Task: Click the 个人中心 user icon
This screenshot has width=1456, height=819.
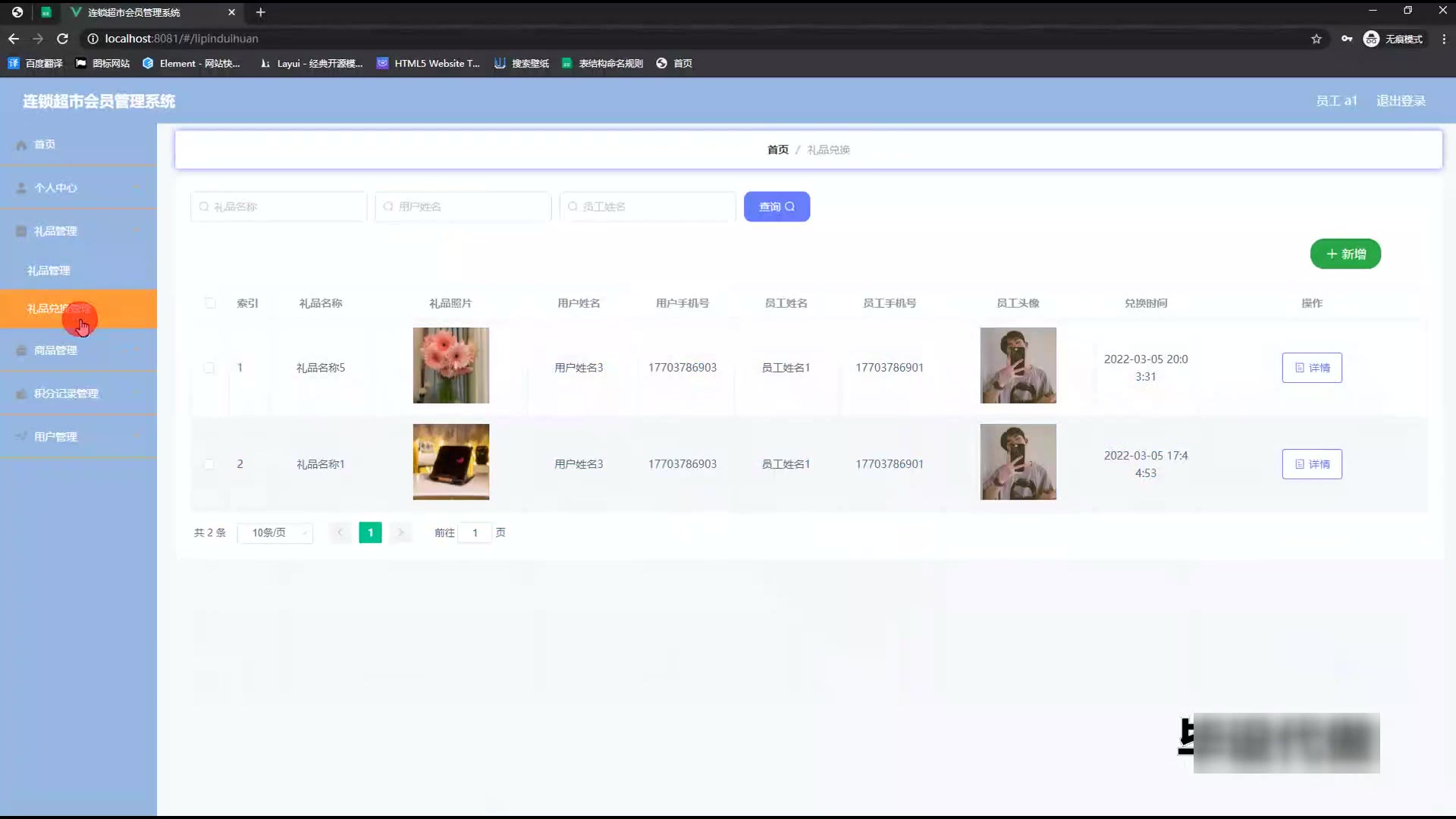Action: click(21, 188)
